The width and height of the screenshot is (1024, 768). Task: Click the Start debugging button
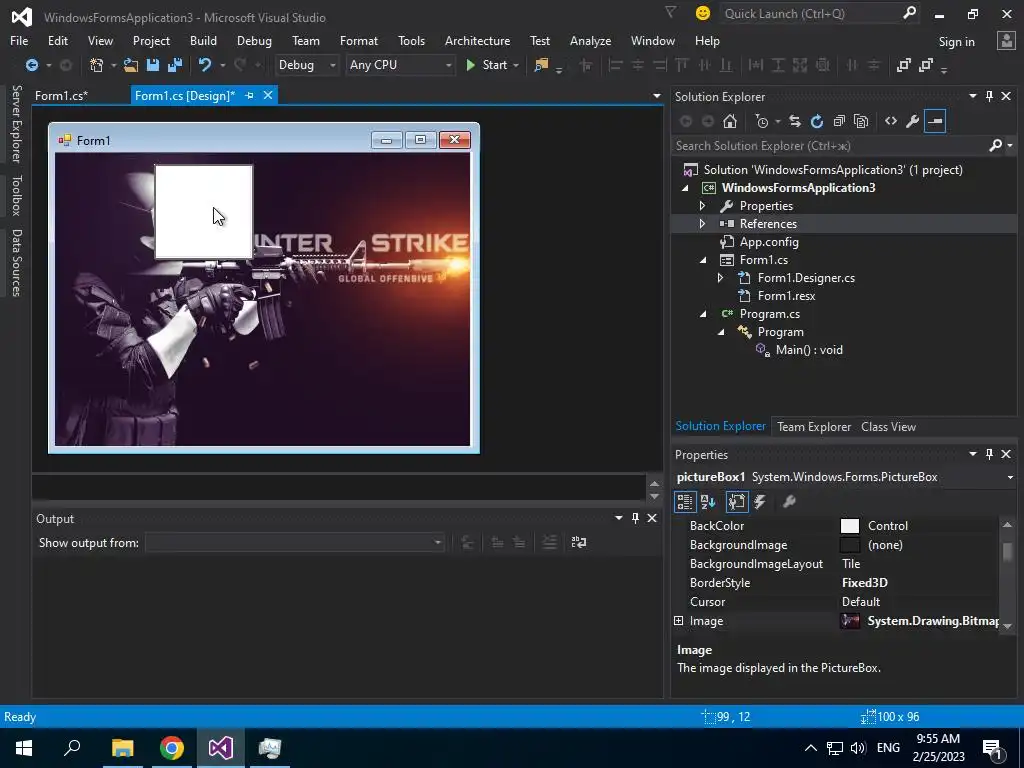pyautogui.click(x=487, y=65)
